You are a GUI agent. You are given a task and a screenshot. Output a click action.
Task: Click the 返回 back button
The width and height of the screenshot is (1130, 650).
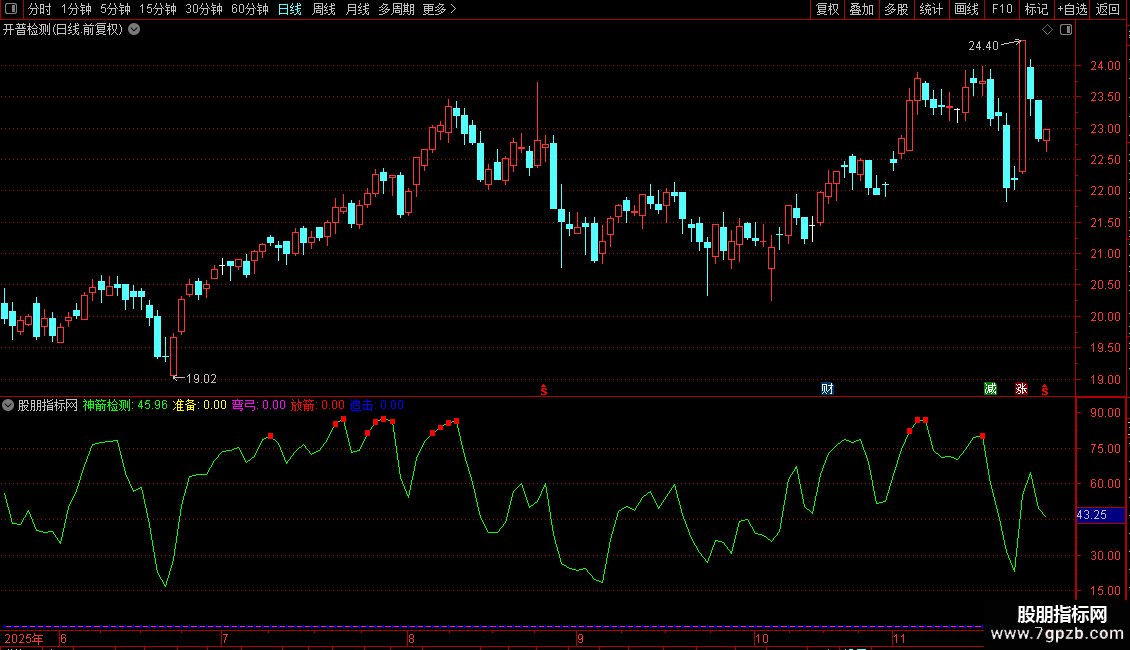(x=1108, y=9)
